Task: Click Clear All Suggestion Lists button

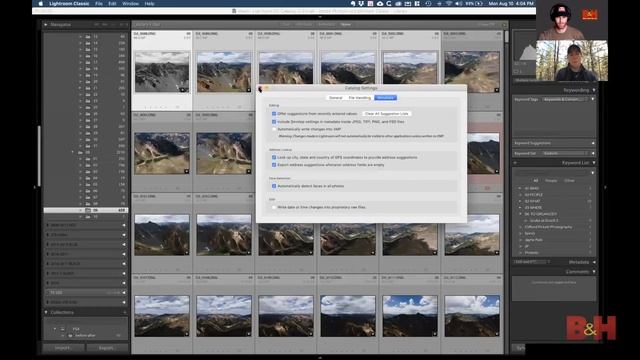Action: (x=386, y=114)
